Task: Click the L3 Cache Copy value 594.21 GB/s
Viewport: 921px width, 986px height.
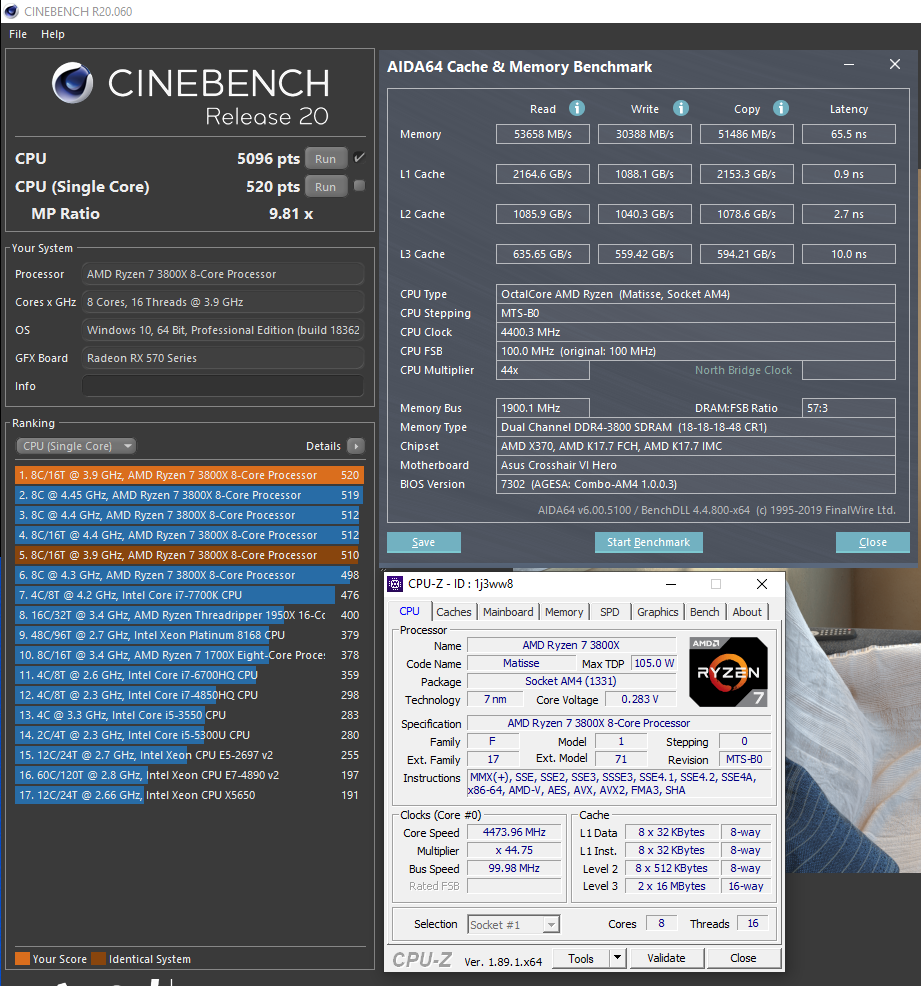Action: (747, 254)
